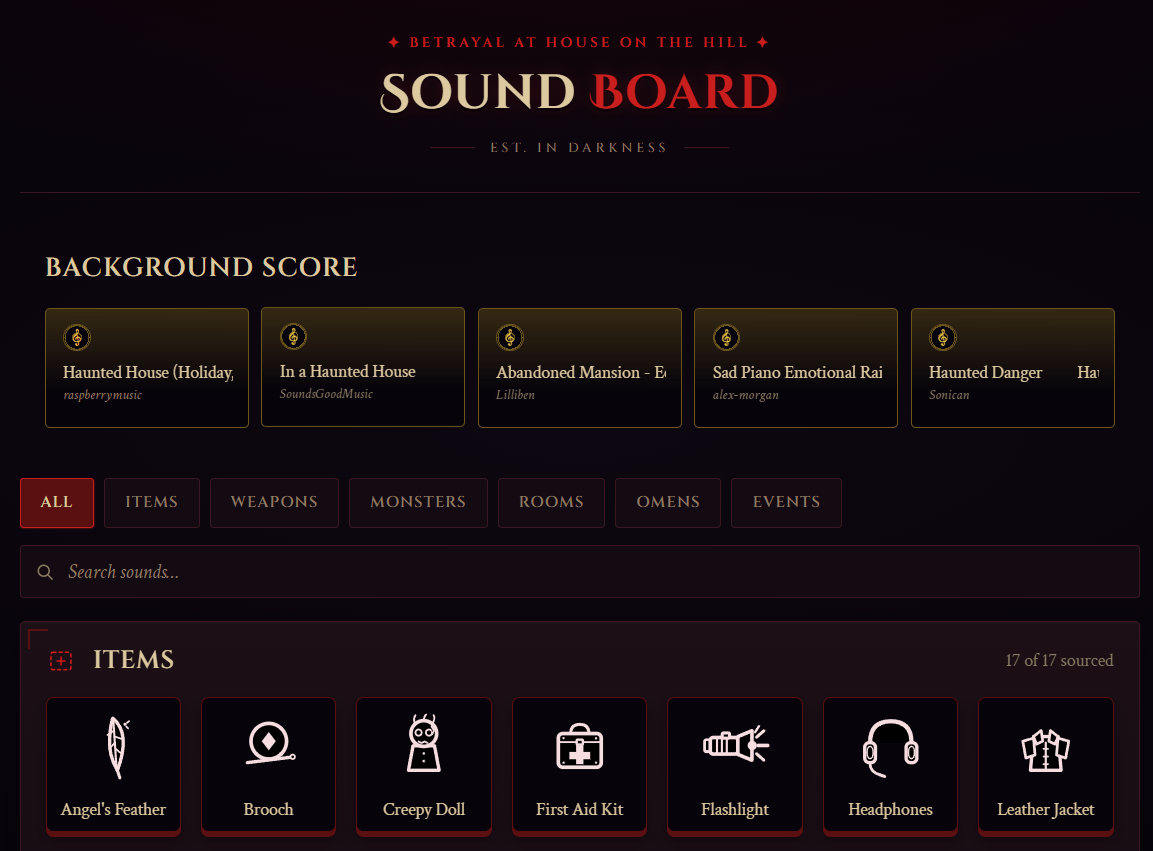Click the ITEMS section heading text
The height and width of the screenshot is (851, 1153).
point(134,660)
